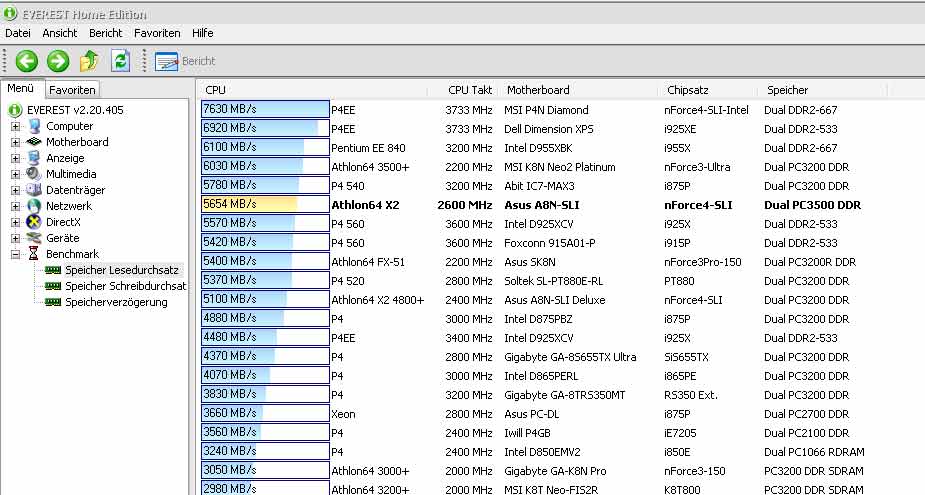Click the 2980 MB/s result bar
Screen dimensions: 925x495
tap(265, 489)
